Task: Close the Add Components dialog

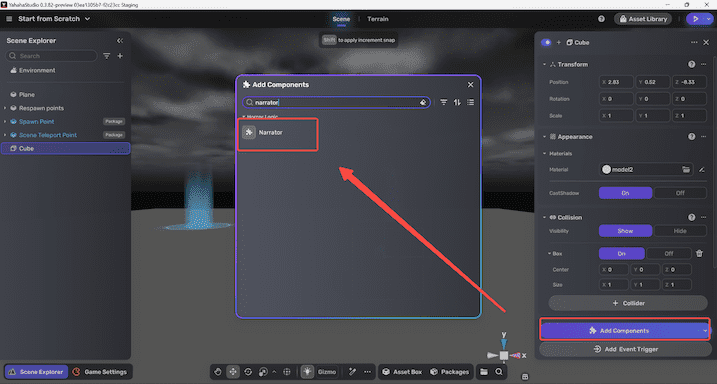Action: 470,85
